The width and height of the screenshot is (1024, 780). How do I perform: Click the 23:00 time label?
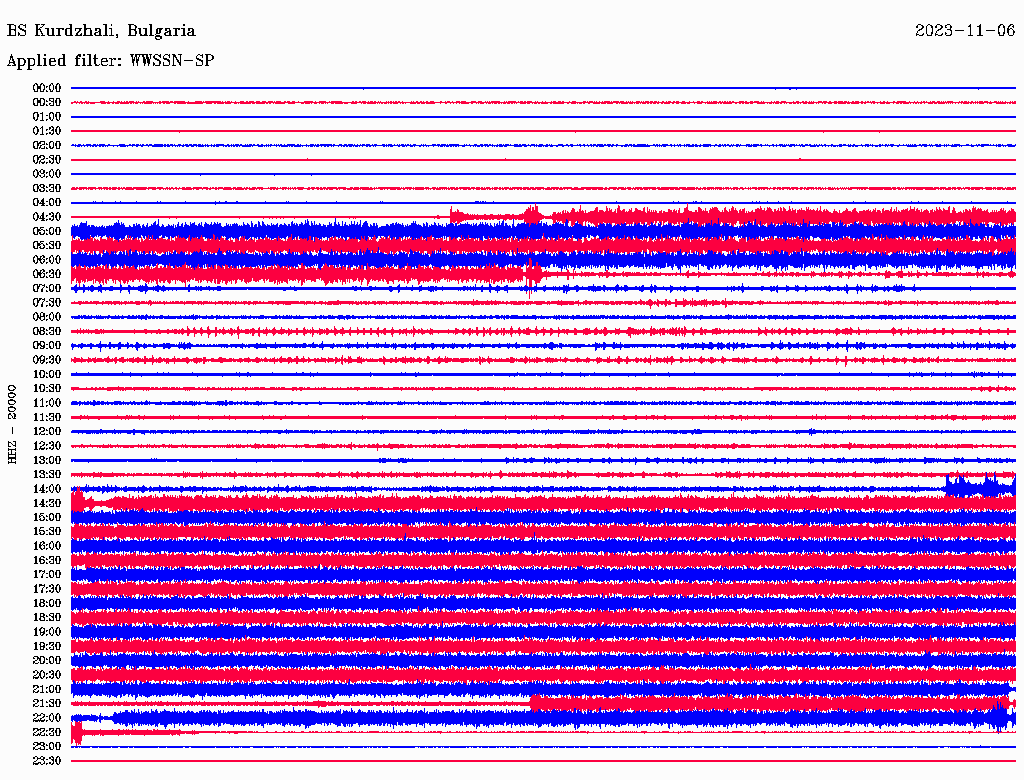[x=47, y=747]
